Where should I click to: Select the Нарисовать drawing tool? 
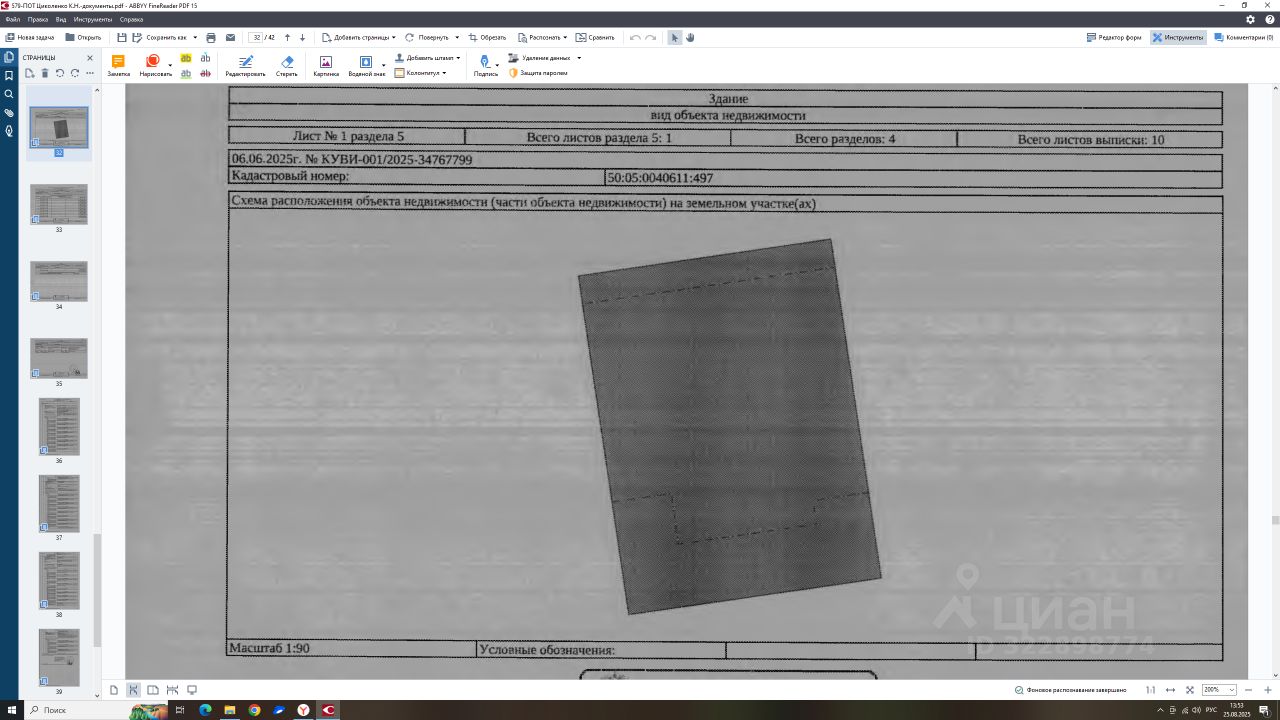coord(153,66)
